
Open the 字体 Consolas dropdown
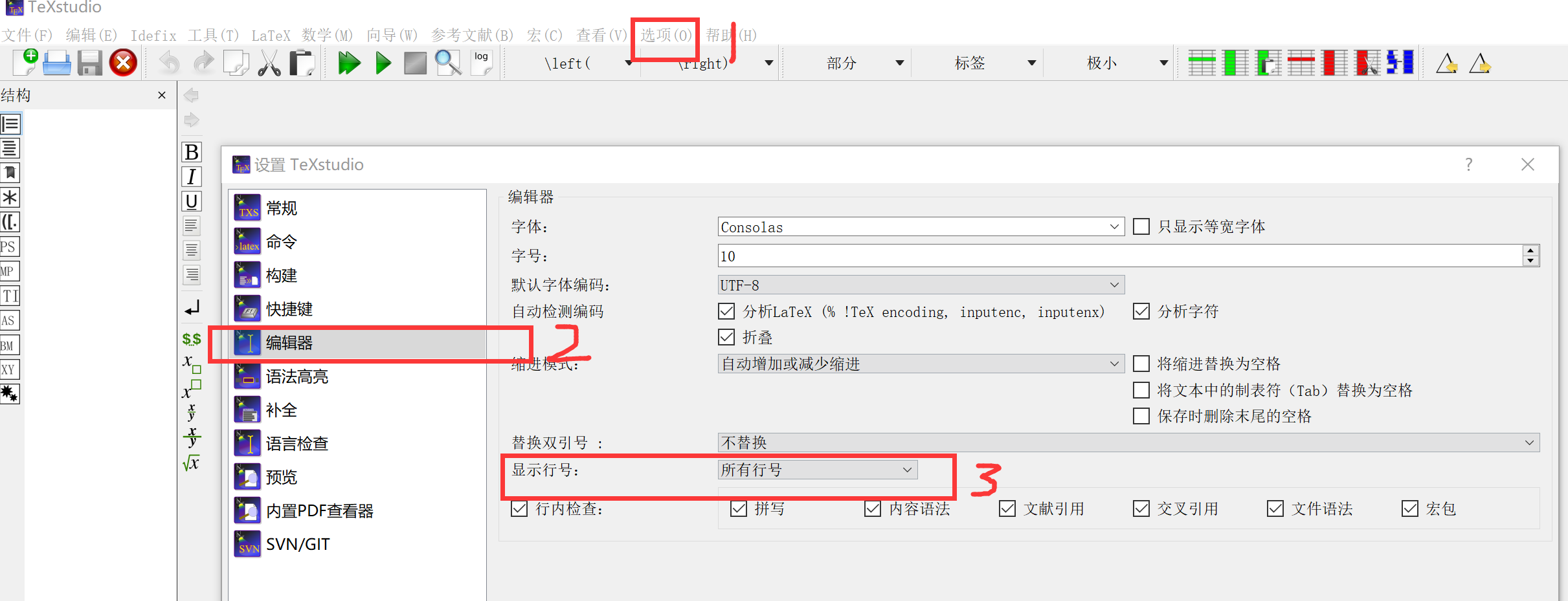click(921, 226)
